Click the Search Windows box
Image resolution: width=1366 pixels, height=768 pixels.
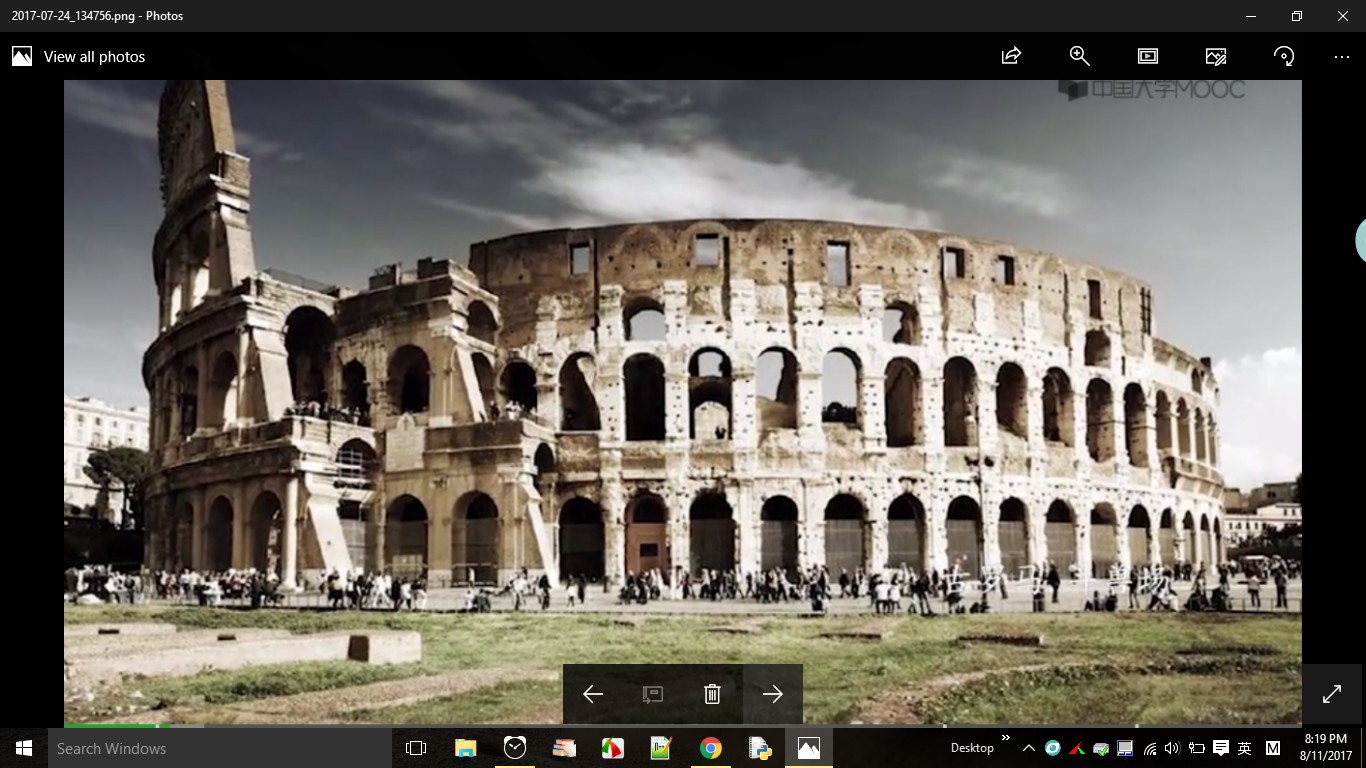(x=220, y=748)
